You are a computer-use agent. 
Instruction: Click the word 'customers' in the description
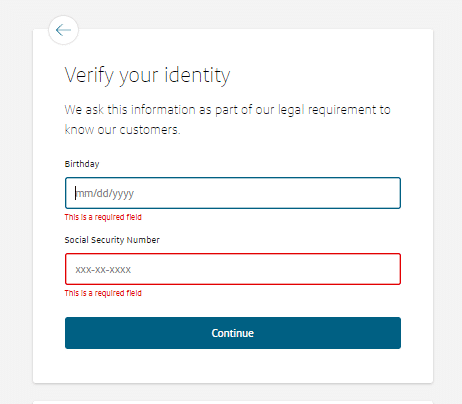tap(150, 130)
